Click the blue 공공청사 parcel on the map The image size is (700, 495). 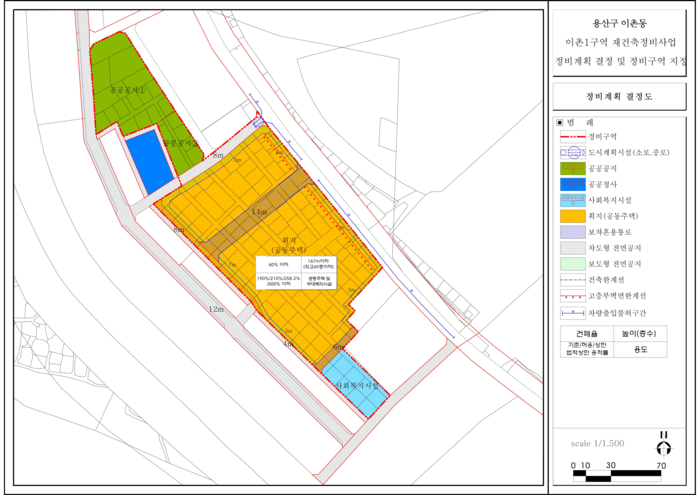(x=150, y=161)
